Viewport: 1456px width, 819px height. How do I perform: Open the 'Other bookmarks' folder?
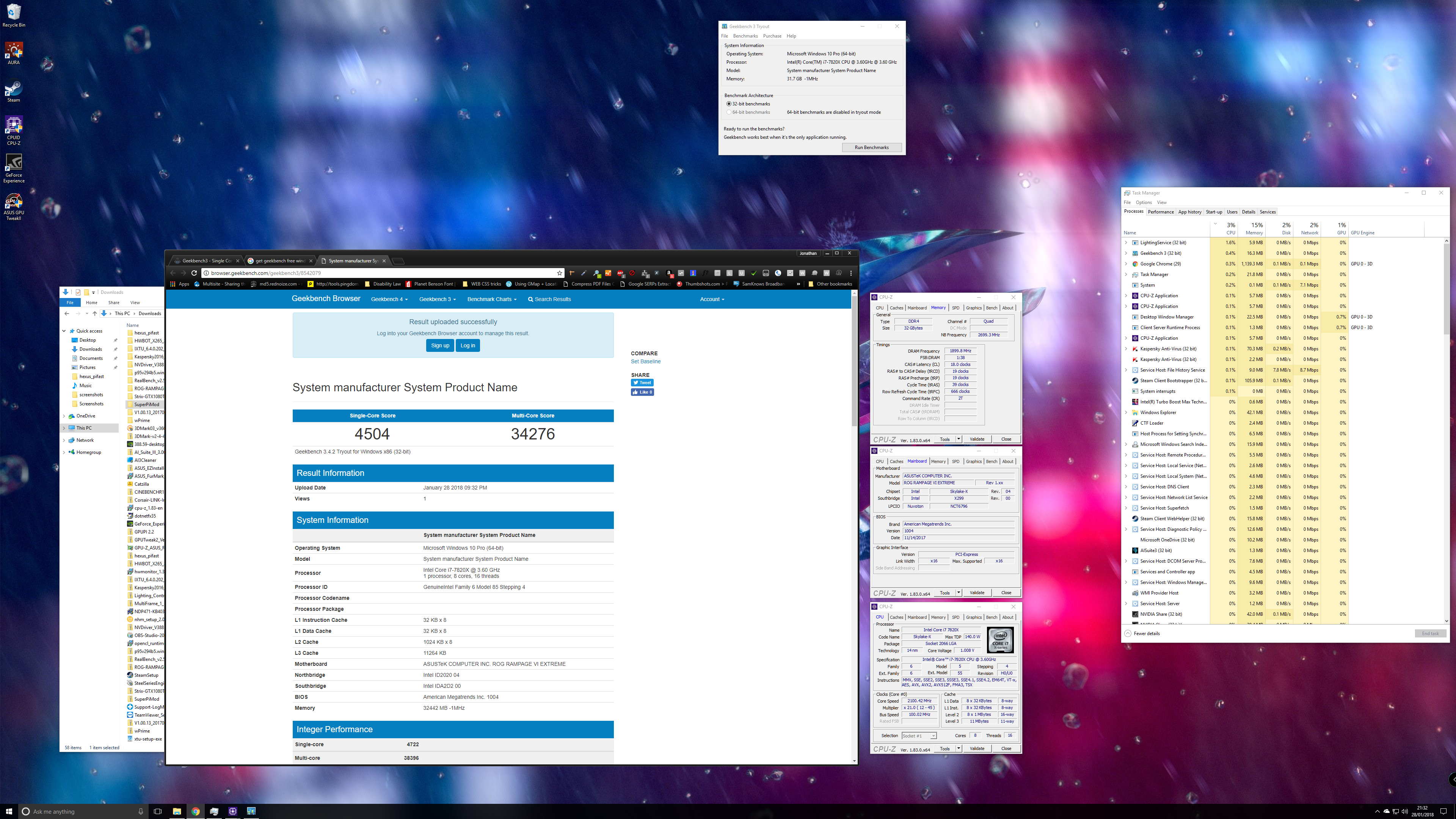[x=830, y=284]
